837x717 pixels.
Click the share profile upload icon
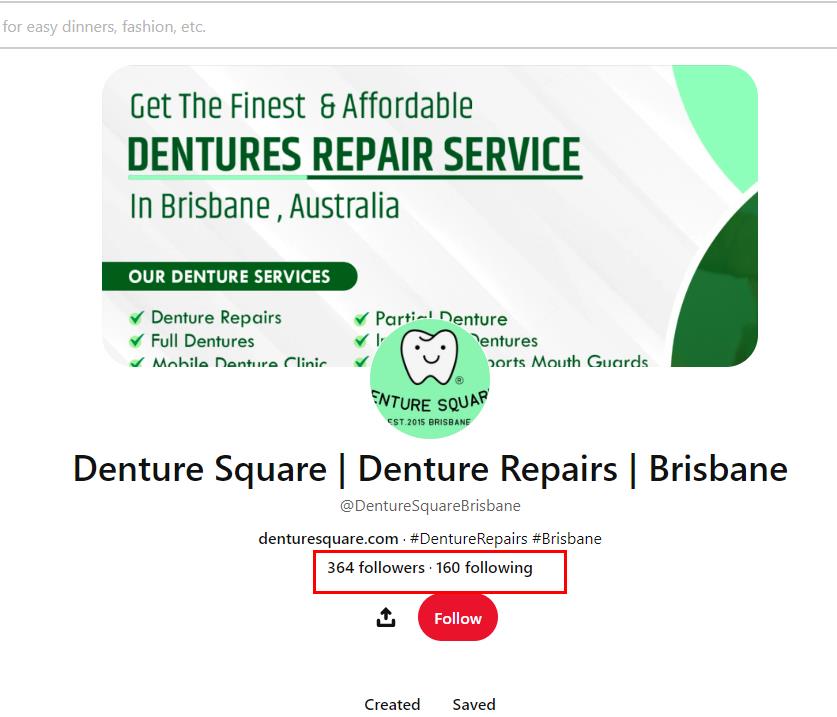click(x=386, y=617)
